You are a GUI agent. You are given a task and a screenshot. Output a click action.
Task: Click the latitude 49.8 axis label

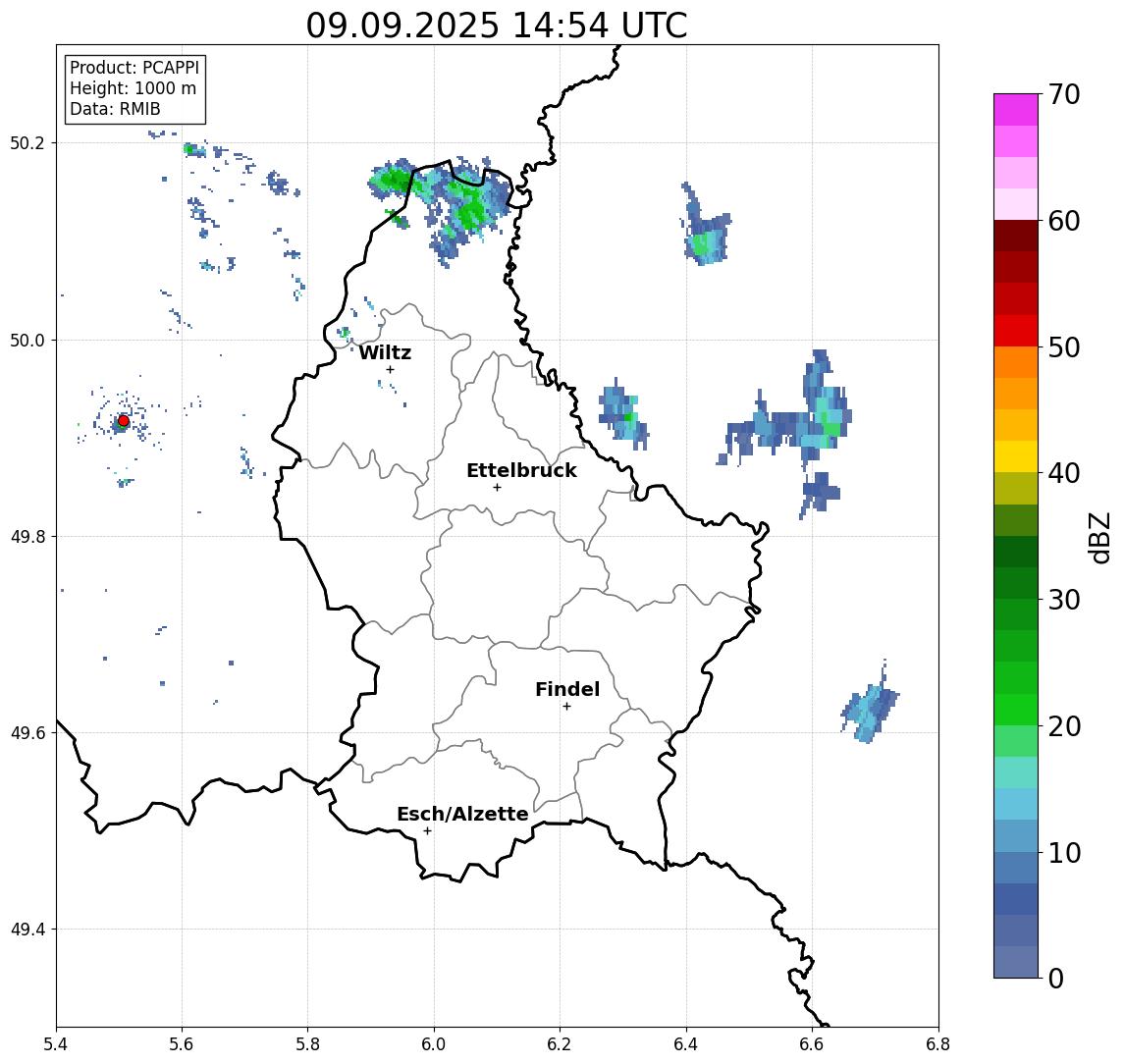(x=27, y=536)
